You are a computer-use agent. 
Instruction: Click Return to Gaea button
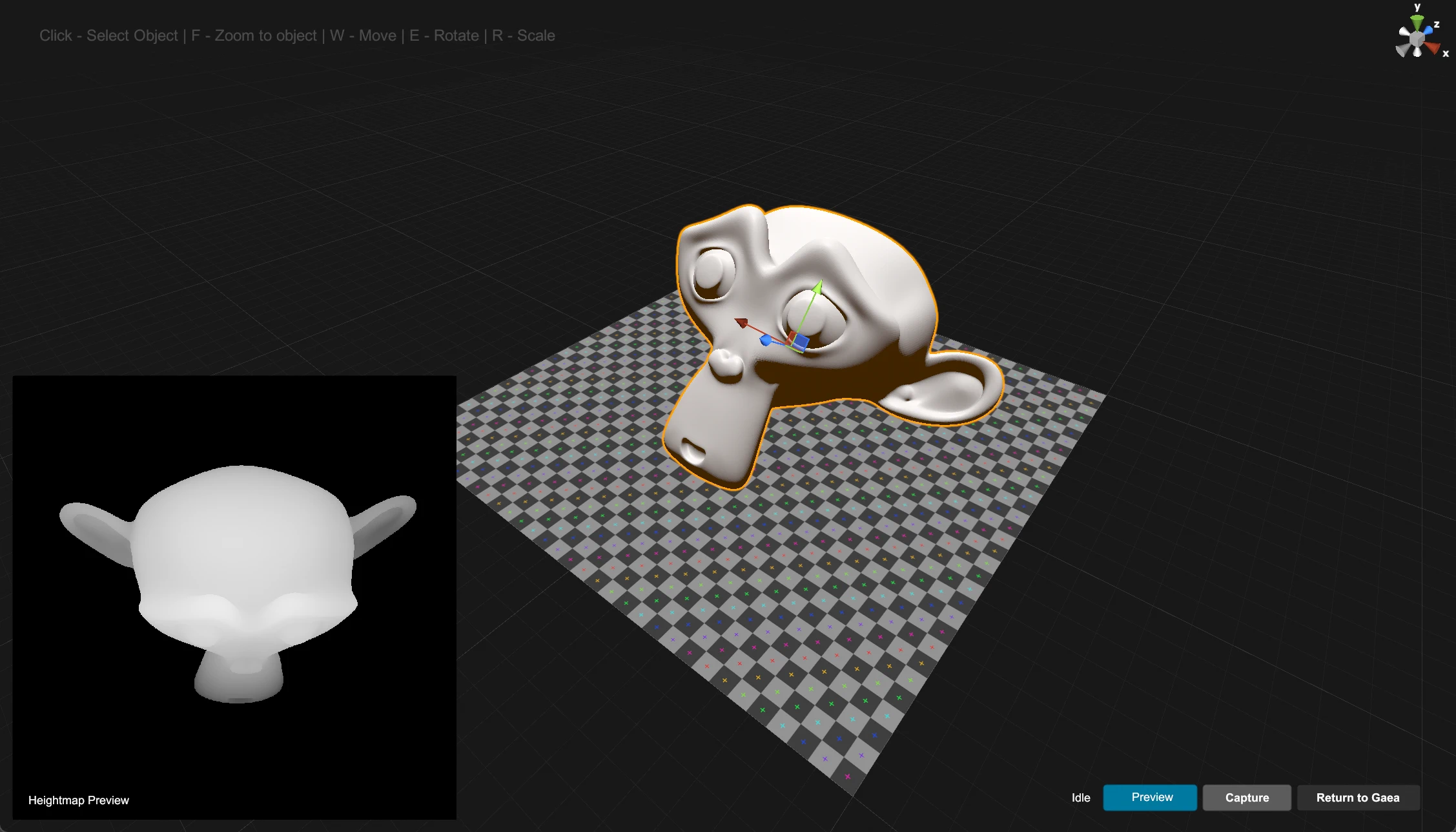(x=1356, y=797)
